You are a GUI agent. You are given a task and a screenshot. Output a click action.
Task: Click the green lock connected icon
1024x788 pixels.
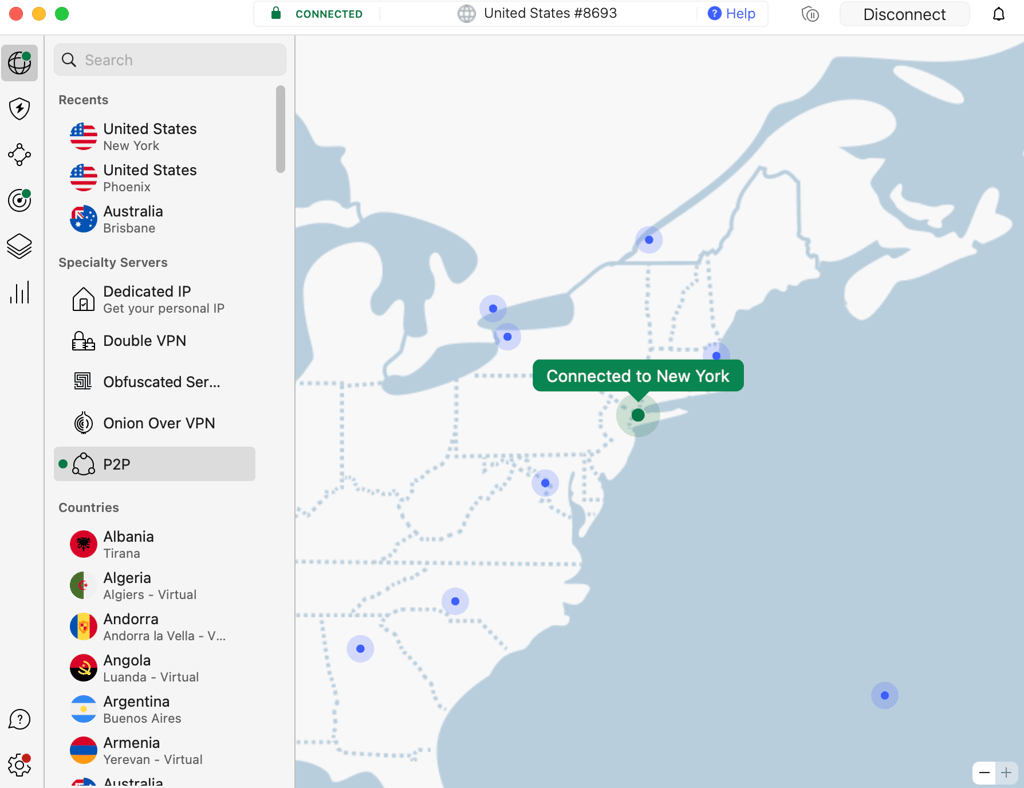pyautogui.click(x=276, y=13)
